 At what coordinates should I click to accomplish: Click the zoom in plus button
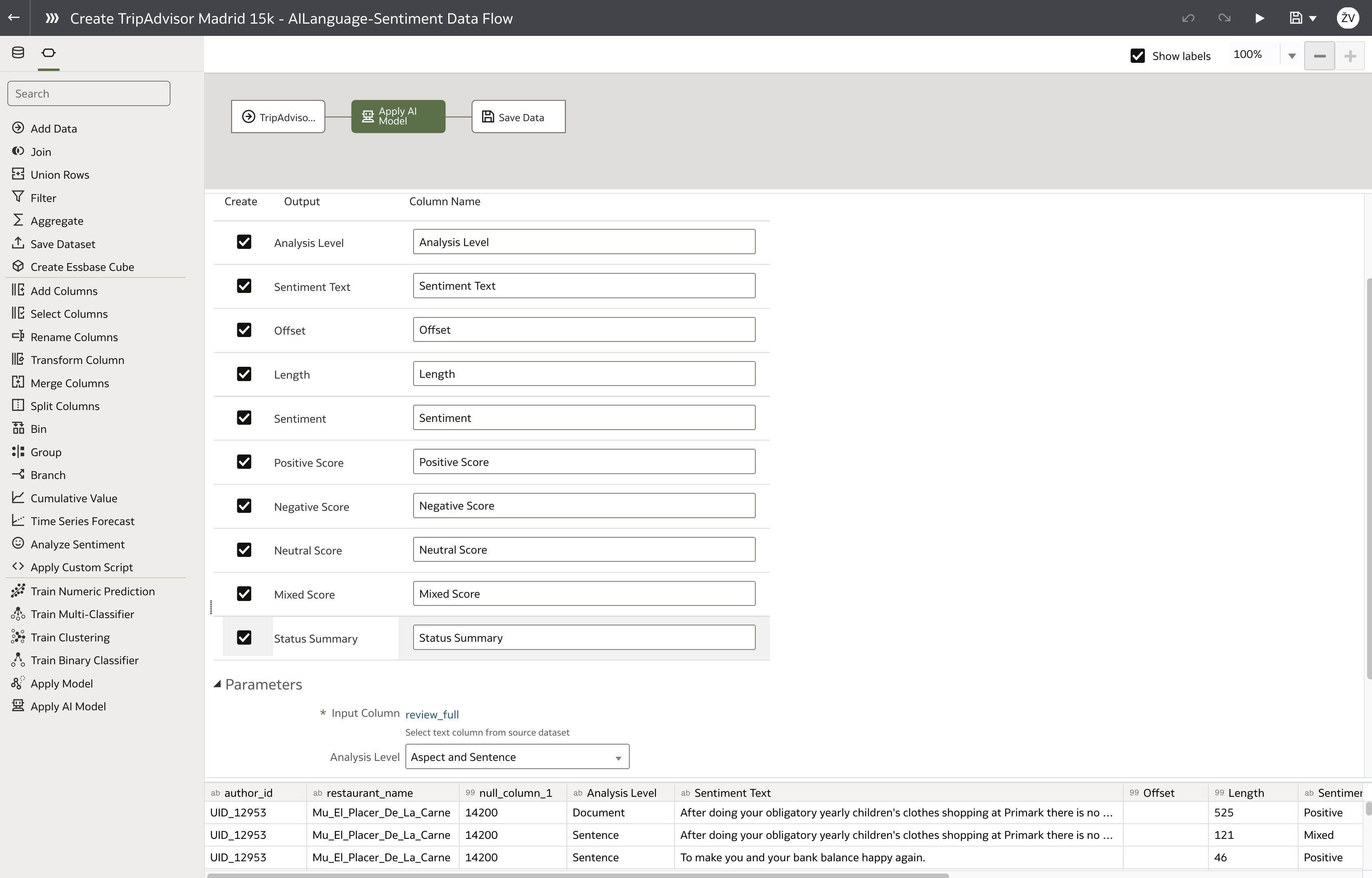[x=1350, y=56]
